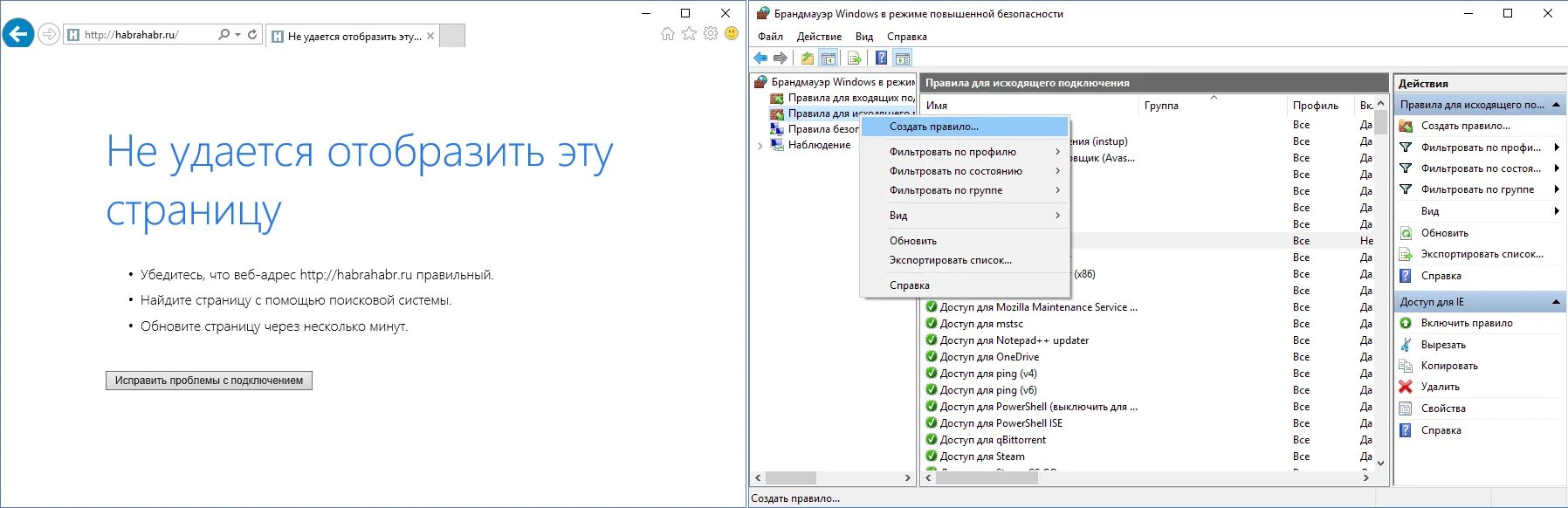Select rule 'Доступ для ping (v6)'
1568x508 pixels.
[x=981, y=390]
